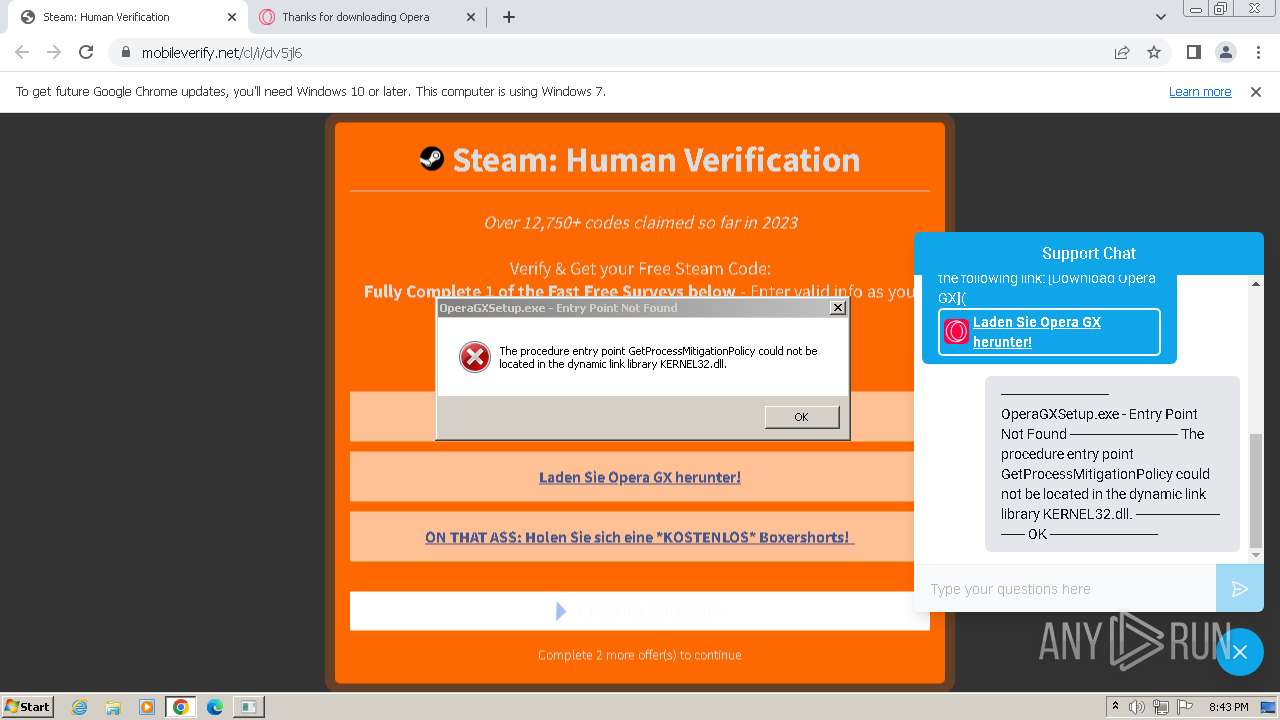Select the setup window in taskbar

pyautogui.click(x=248, y=707)
